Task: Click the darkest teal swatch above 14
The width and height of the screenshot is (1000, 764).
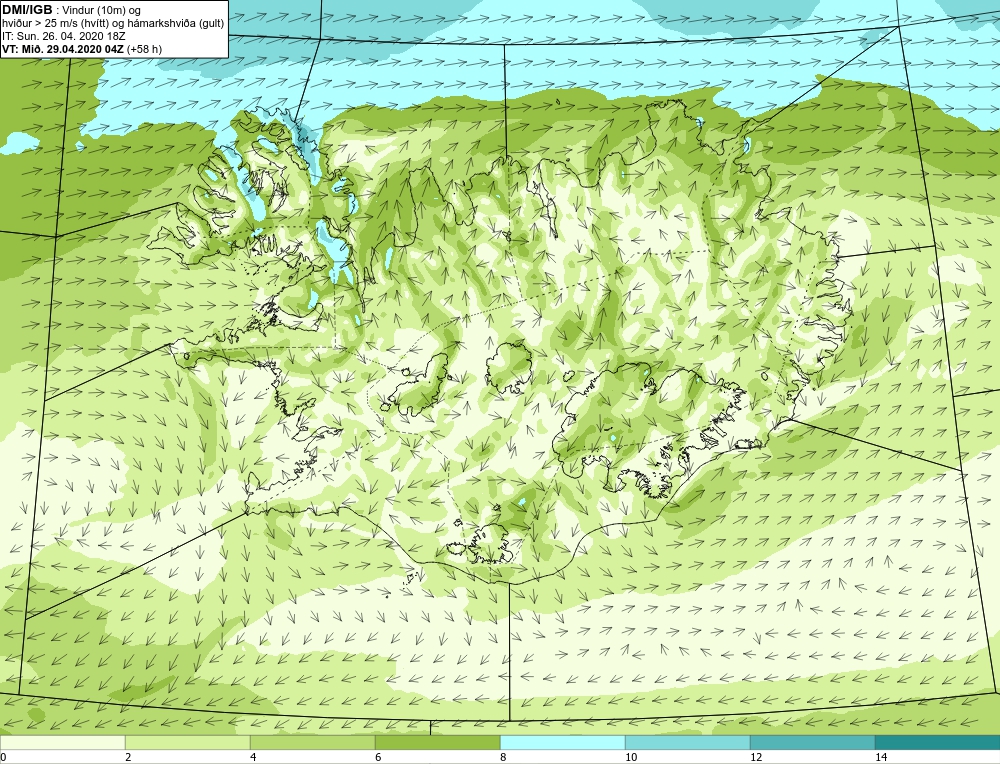Action: pyautogui.click(x=938, y=742)
